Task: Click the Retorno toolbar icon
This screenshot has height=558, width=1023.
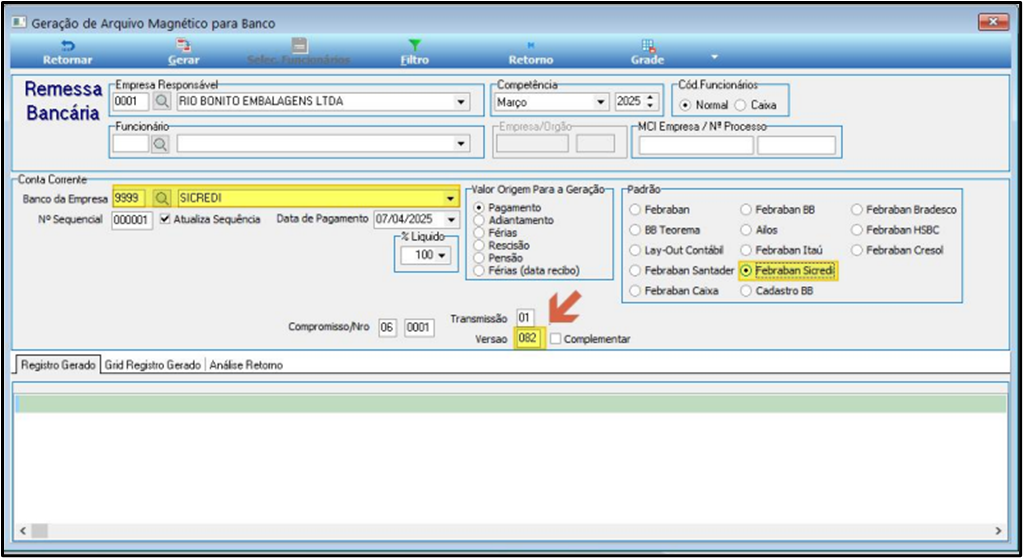Action: click(530, 46)
